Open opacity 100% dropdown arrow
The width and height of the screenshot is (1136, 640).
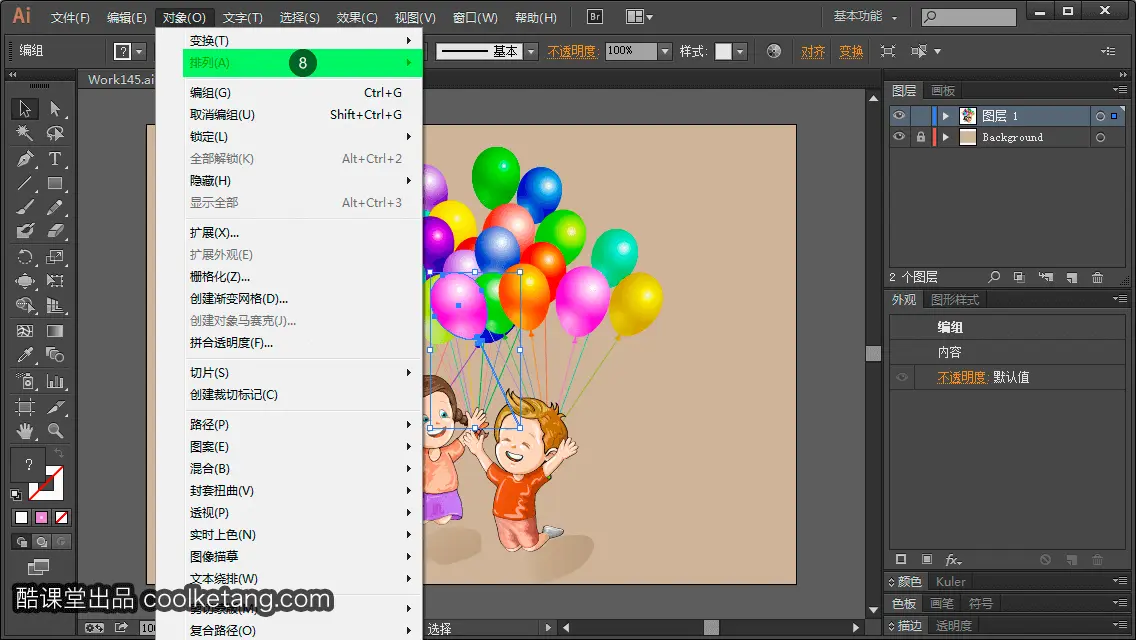tap(665, 51)
